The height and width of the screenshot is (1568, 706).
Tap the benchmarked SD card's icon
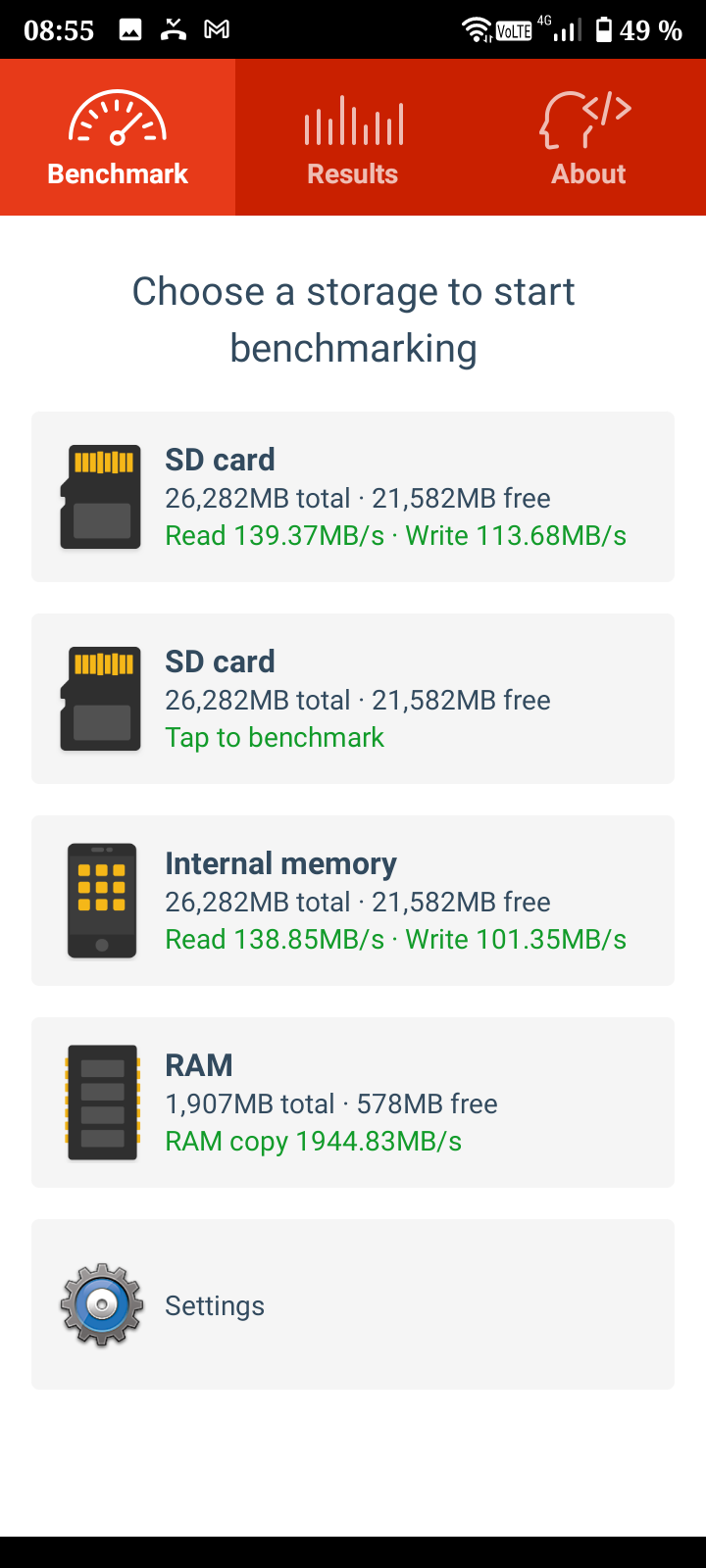tap(101, 497)
